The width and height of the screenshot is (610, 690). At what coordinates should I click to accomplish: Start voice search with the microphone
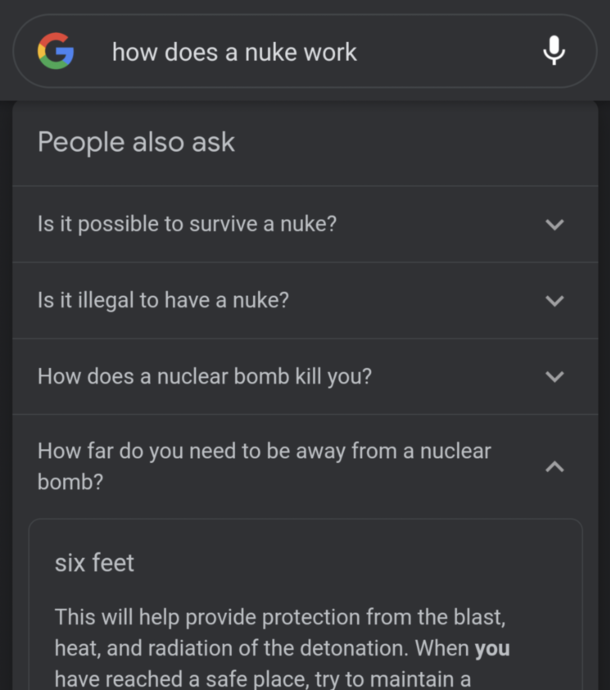pyautogui.click(x=554, y=51)
